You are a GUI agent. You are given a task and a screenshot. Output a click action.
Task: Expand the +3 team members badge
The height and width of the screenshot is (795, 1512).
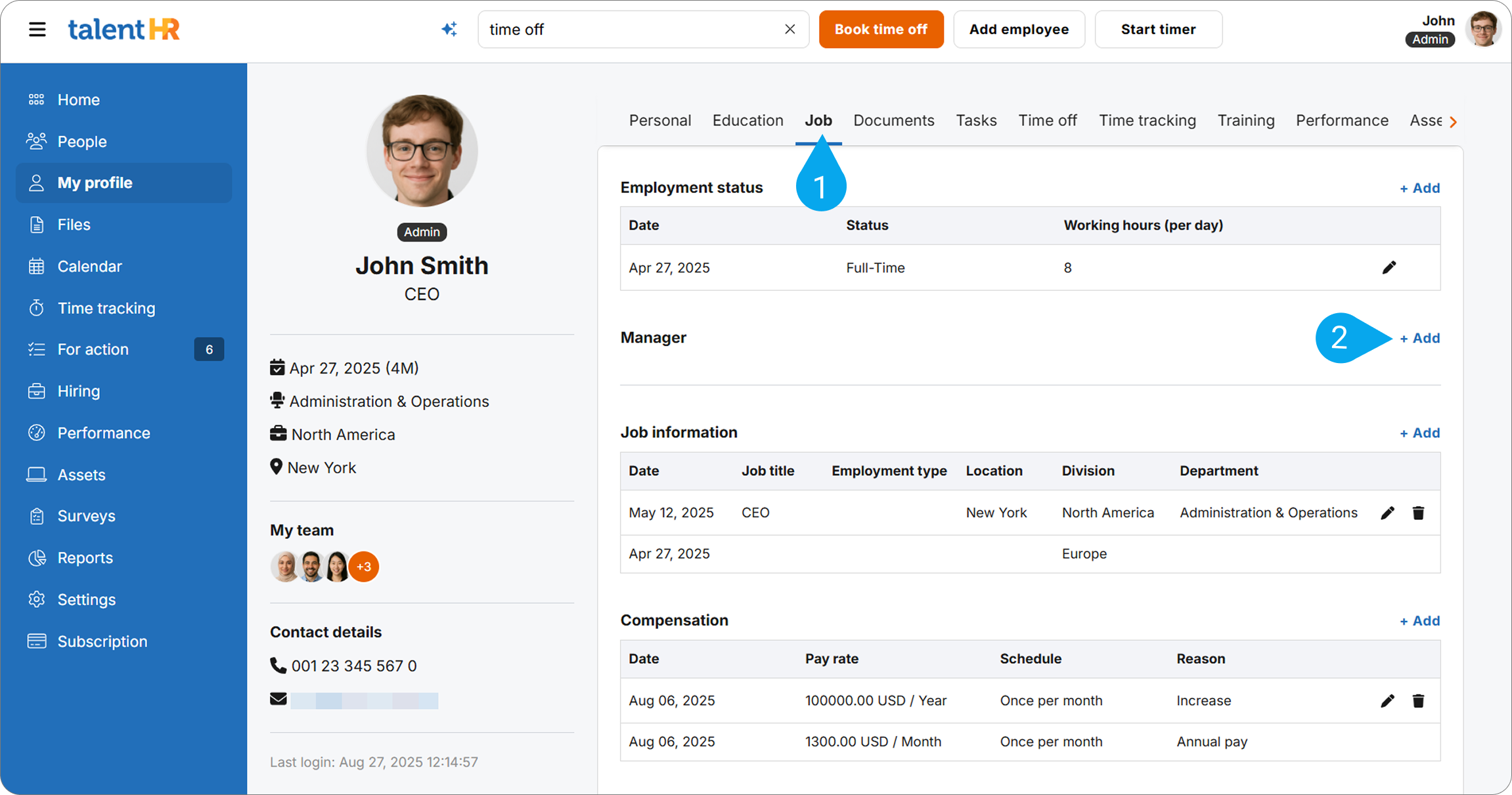point(364,567)
